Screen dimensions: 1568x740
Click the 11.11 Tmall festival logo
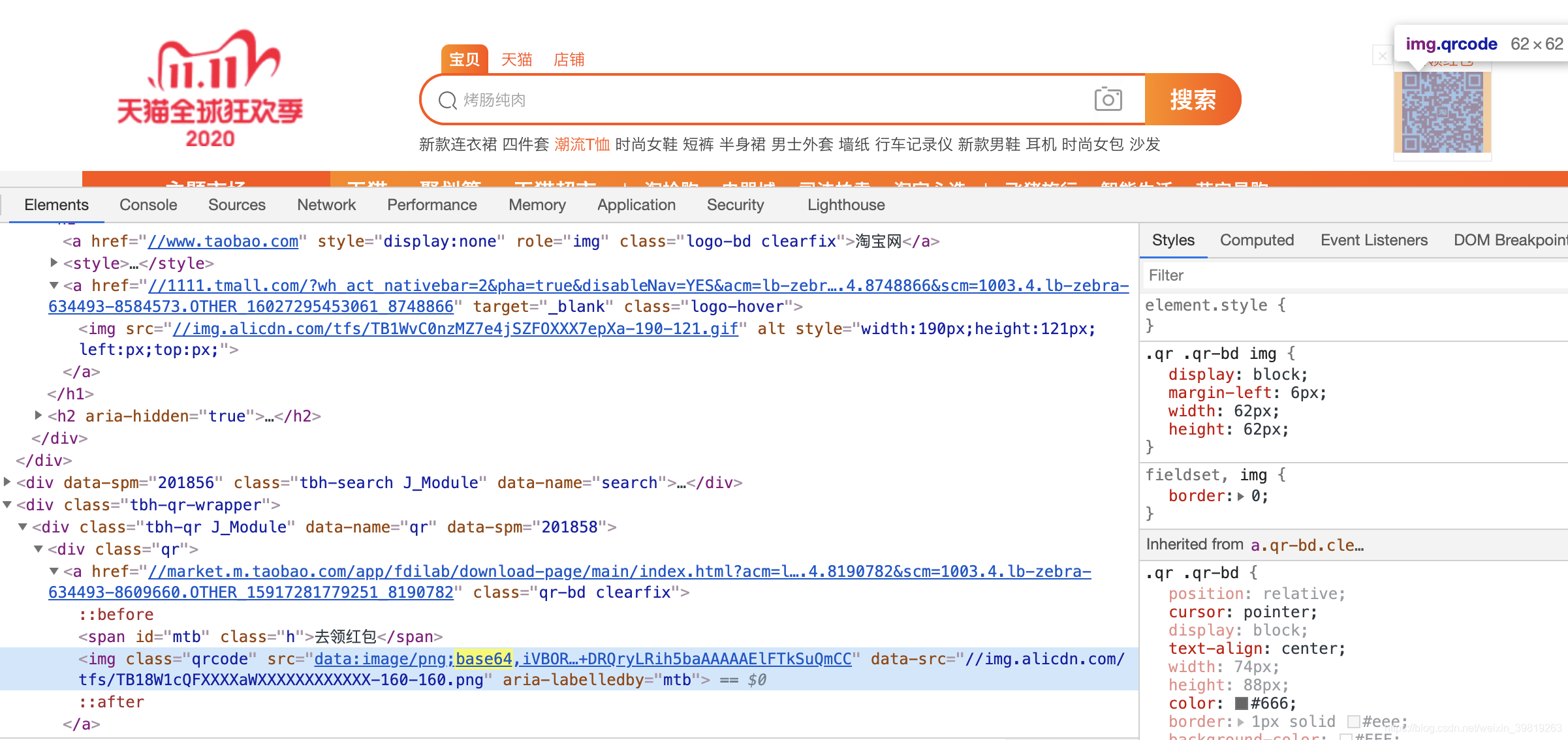[x=210, y=88]
